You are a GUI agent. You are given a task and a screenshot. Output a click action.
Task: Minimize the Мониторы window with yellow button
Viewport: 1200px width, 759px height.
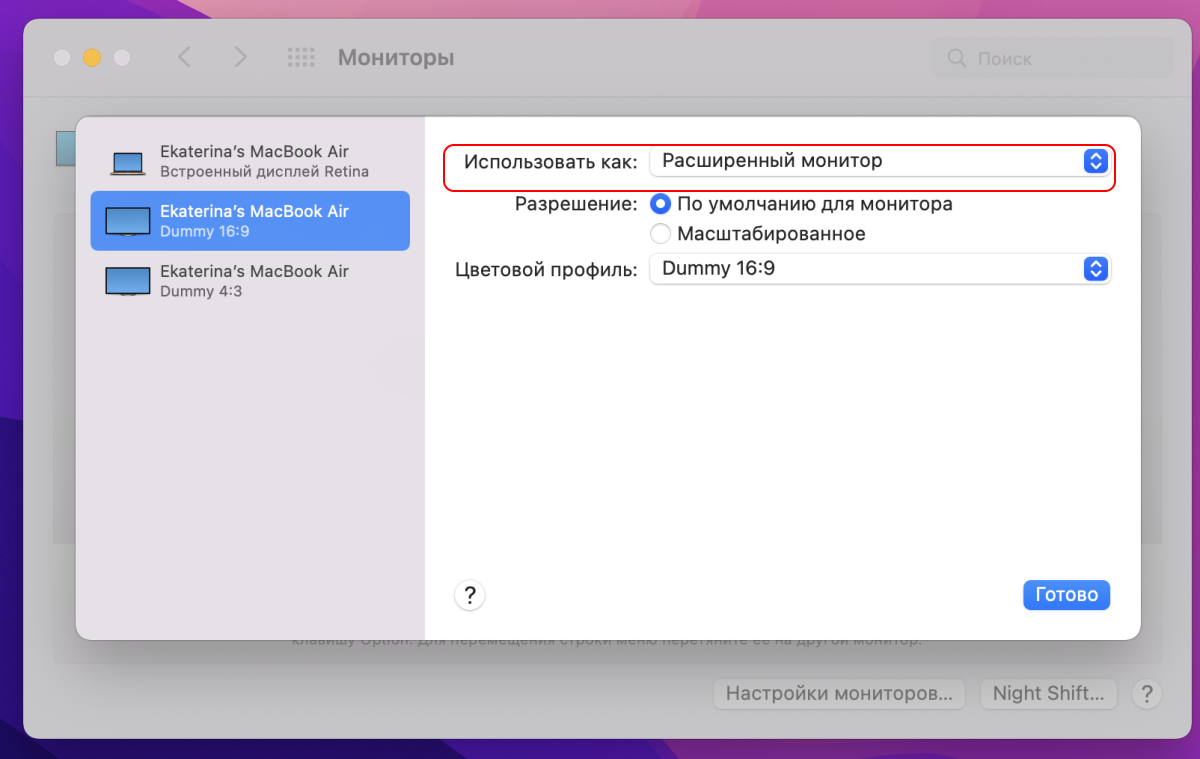92,58
